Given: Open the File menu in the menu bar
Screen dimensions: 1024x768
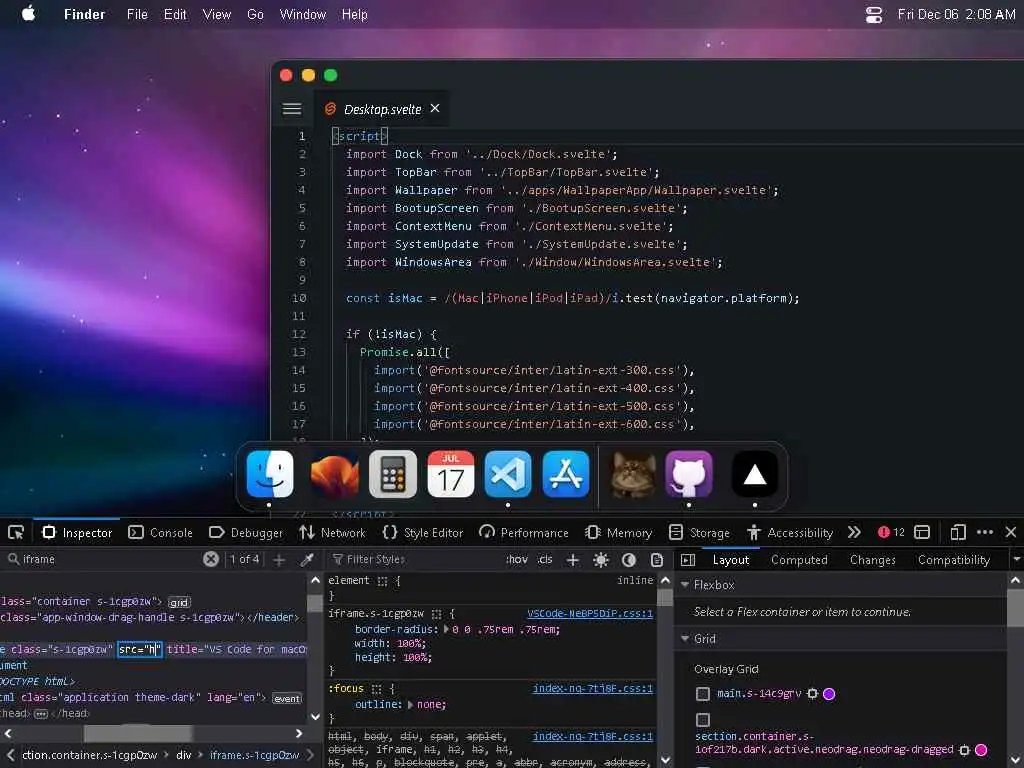Looking at the screenshot, I should tap(137, 14).
